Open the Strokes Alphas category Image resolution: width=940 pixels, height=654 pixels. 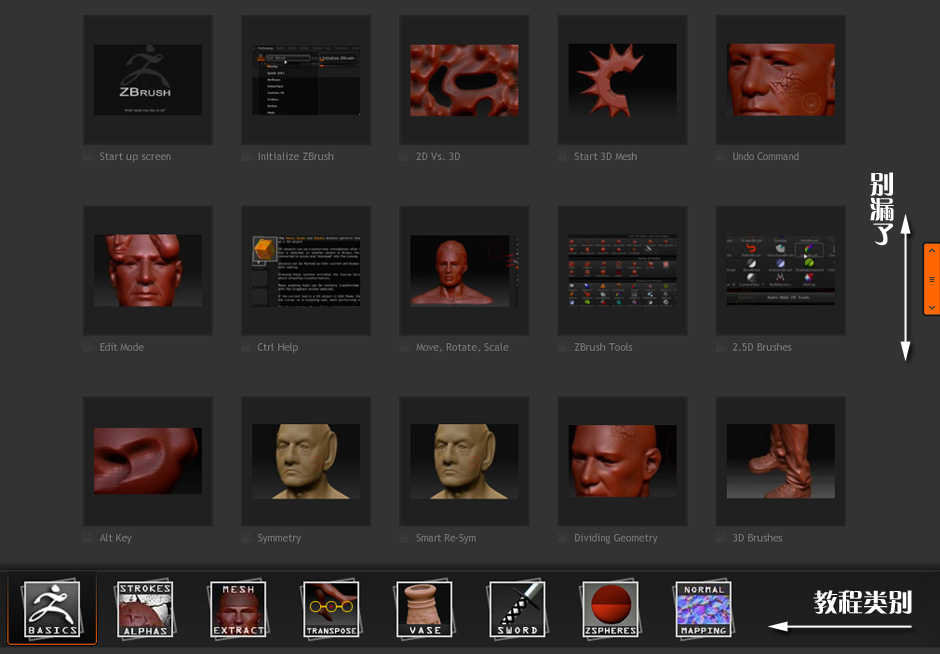pyautogui.click(x=145, y=608)
